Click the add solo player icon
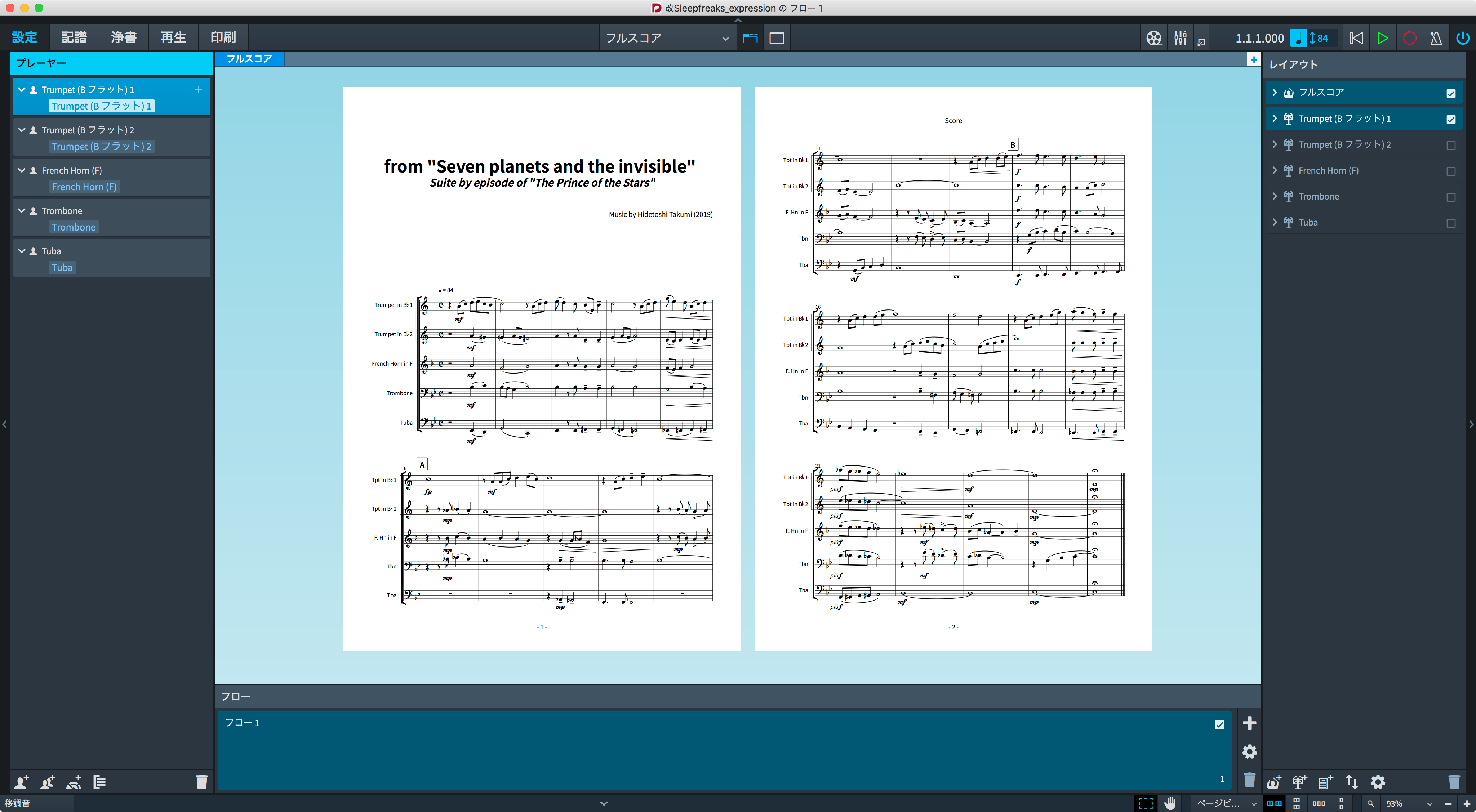Image resolution: width=1476 pixels, height=812 pixels. point(22,782)
